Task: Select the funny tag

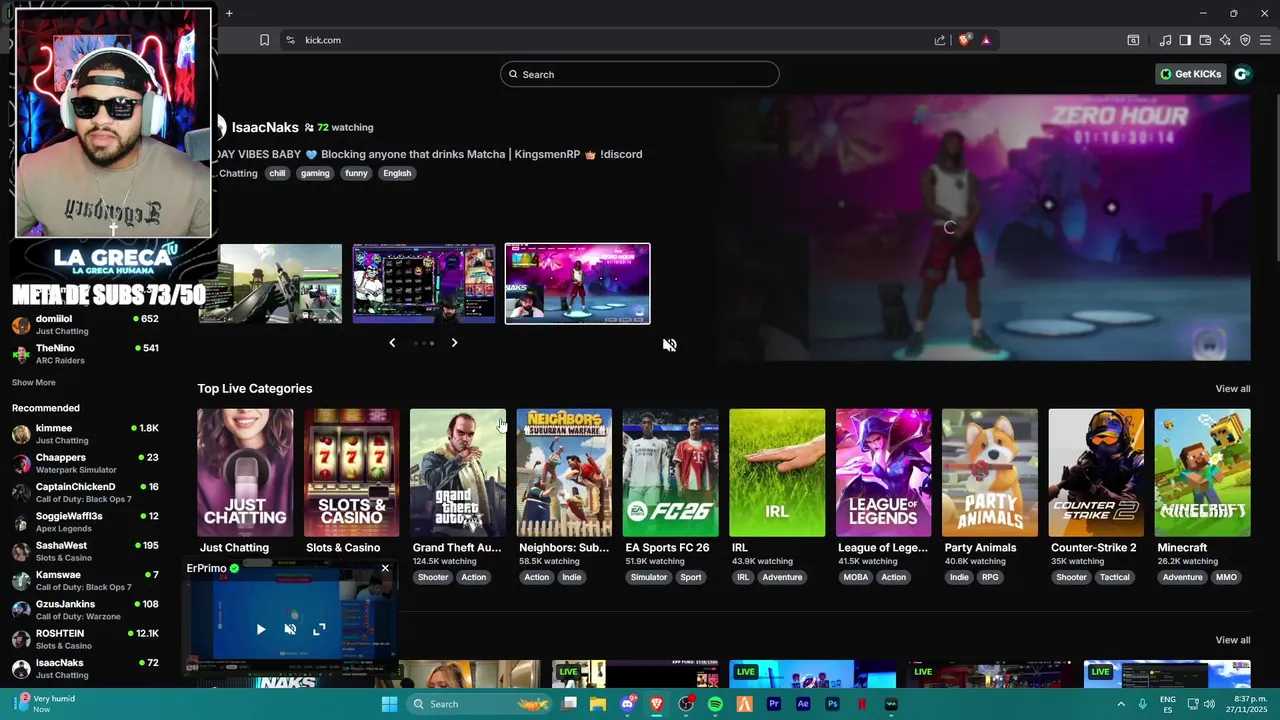Action: tap(356, 173)
